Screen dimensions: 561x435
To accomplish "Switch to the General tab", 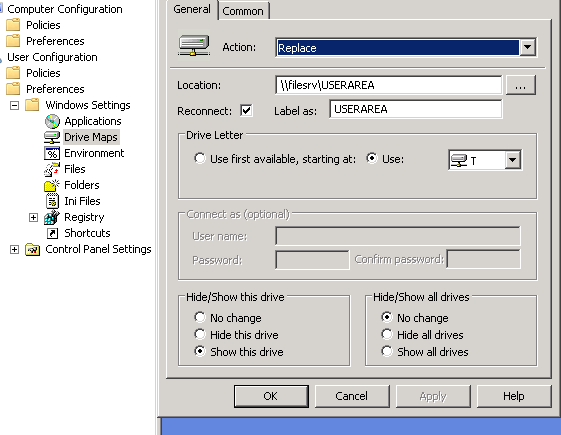I will tap(192, 9).
